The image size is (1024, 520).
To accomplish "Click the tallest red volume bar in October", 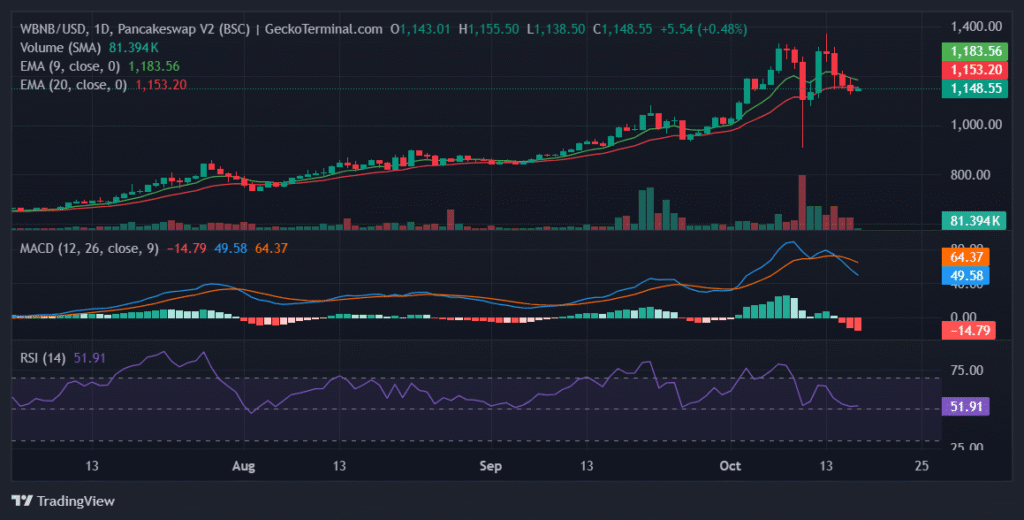I will pos(802,202).
